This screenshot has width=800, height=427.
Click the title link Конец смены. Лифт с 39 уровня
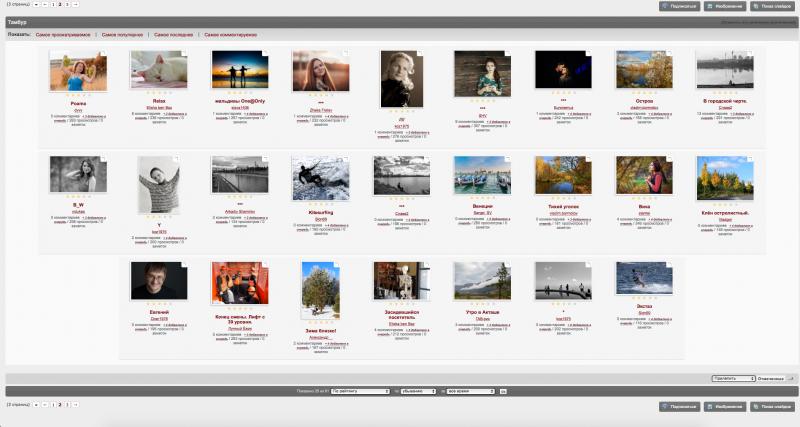(240, 319)
